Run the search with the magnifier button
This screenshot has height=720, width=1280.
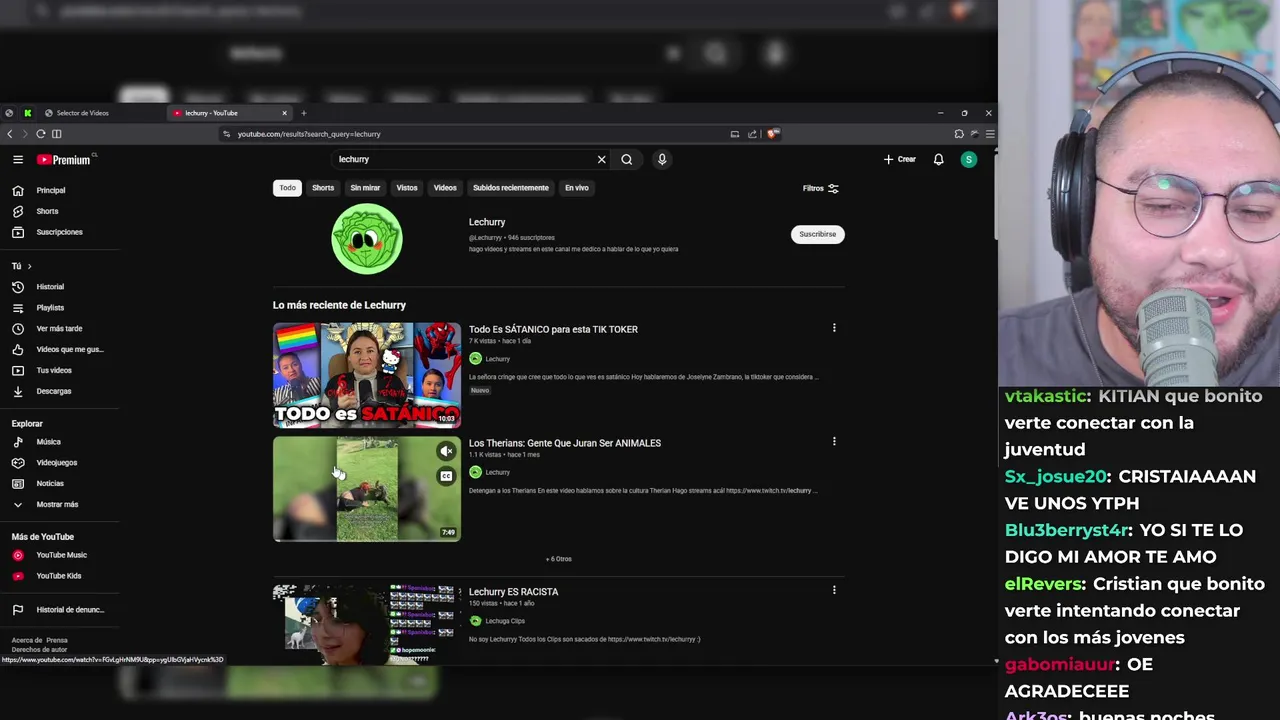coord(627,159)
